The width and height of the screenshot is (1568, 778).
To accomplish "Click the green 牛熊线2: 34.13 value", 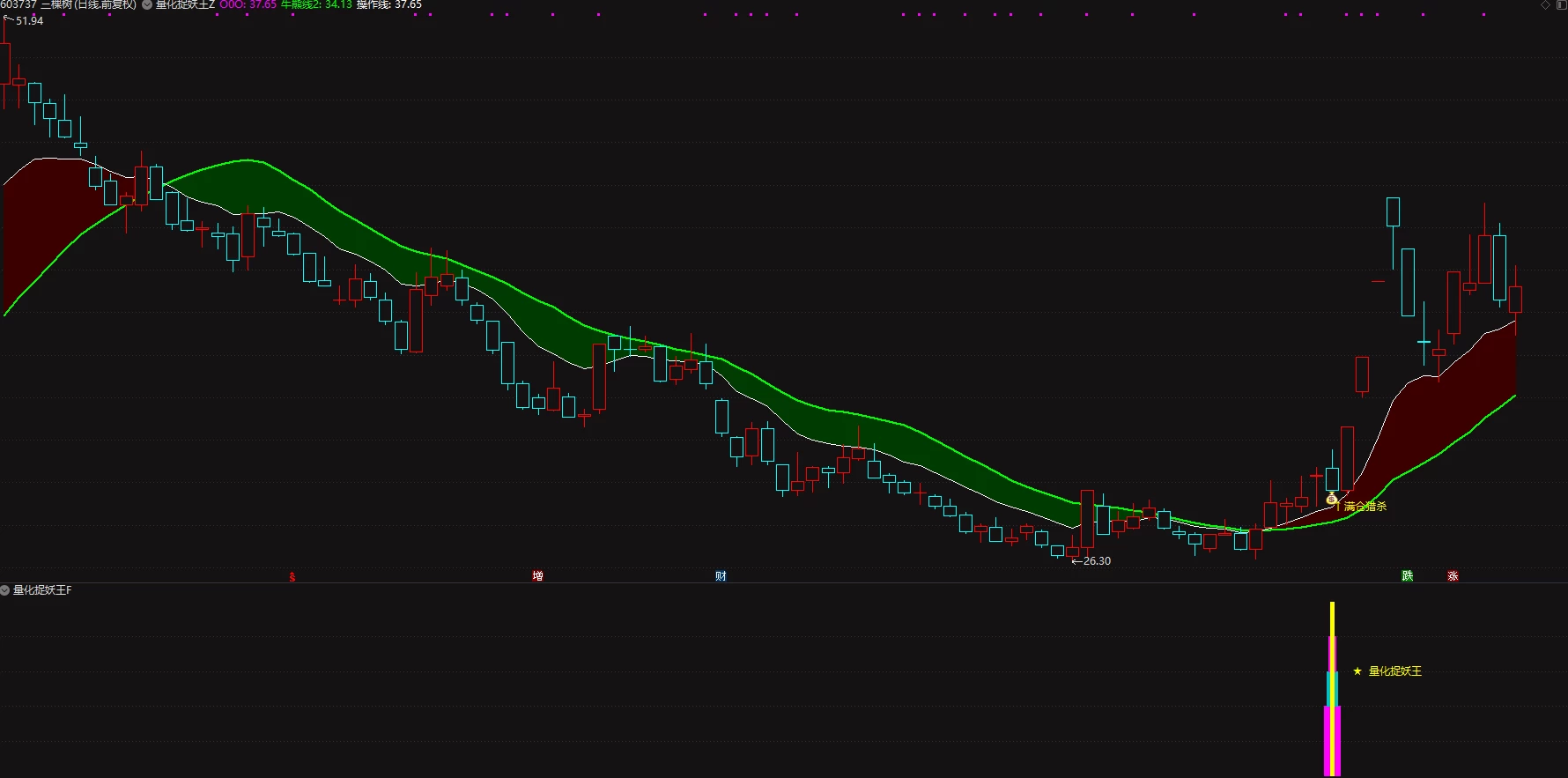I will (x=316, y=4).
